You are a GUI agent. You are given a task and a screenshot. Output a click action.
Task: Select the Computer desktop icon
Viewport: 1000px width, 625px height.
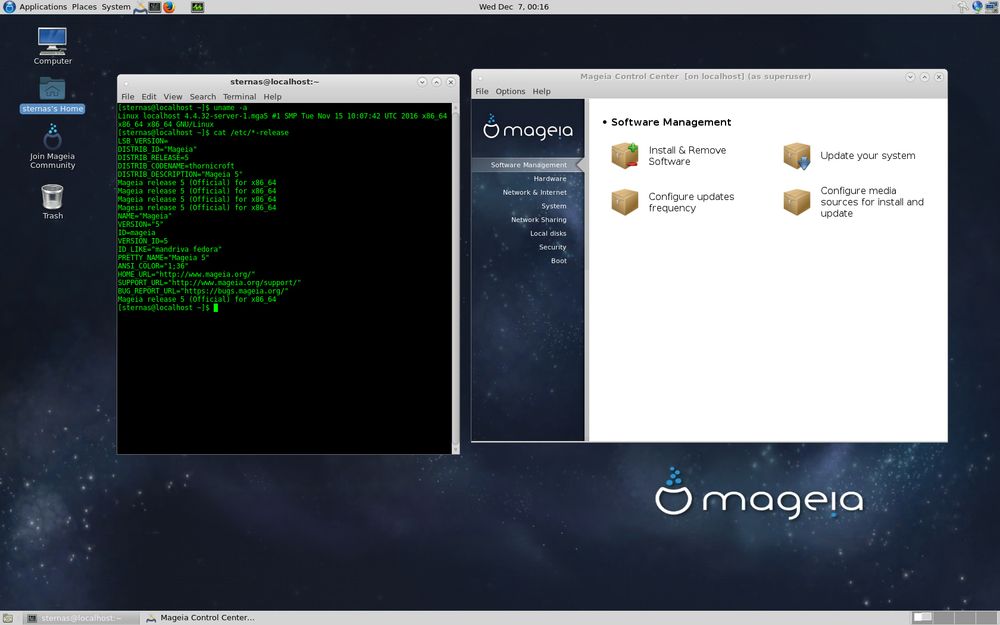pos(53,46)
